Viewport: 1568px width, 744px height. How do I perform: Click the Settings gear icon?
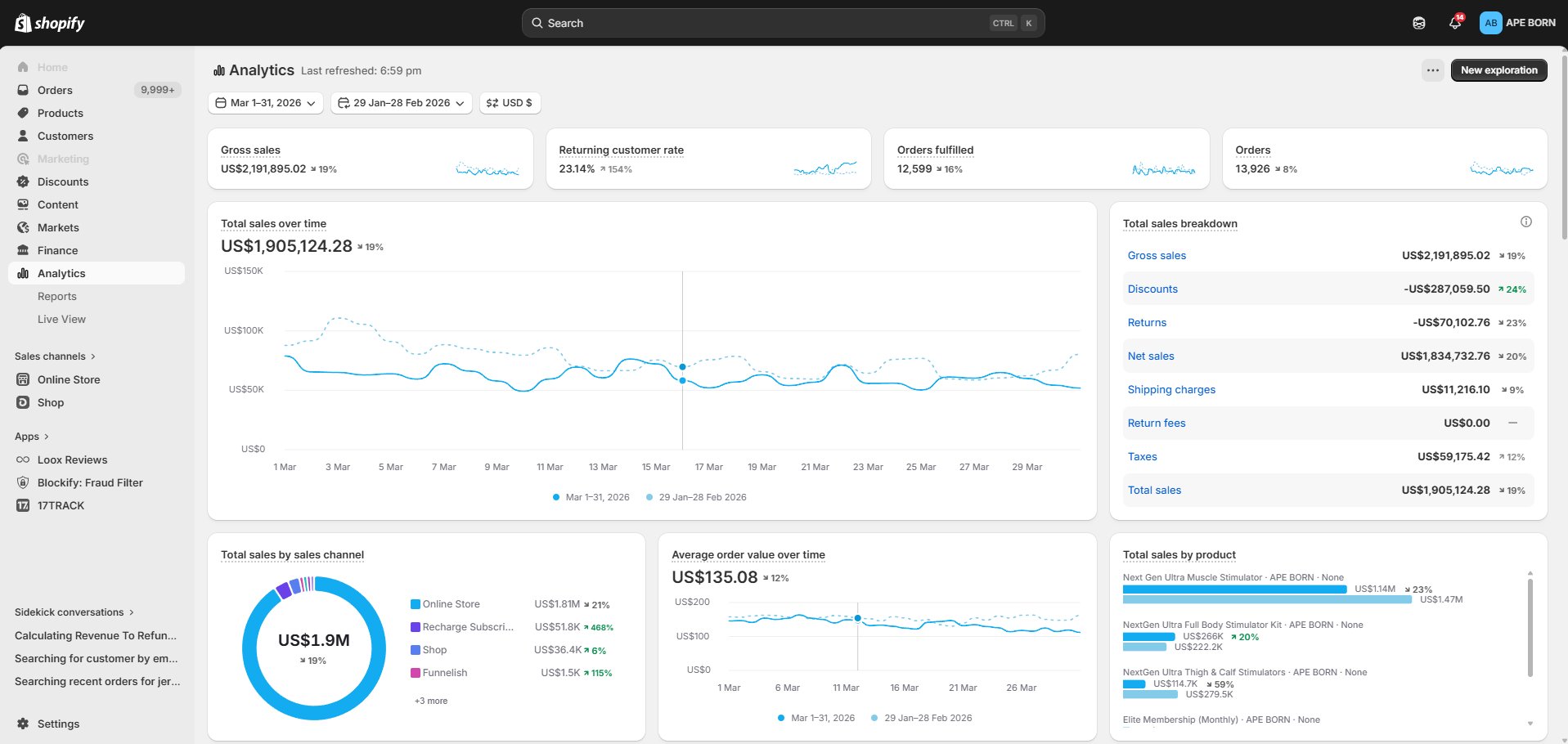coord(23,724)
